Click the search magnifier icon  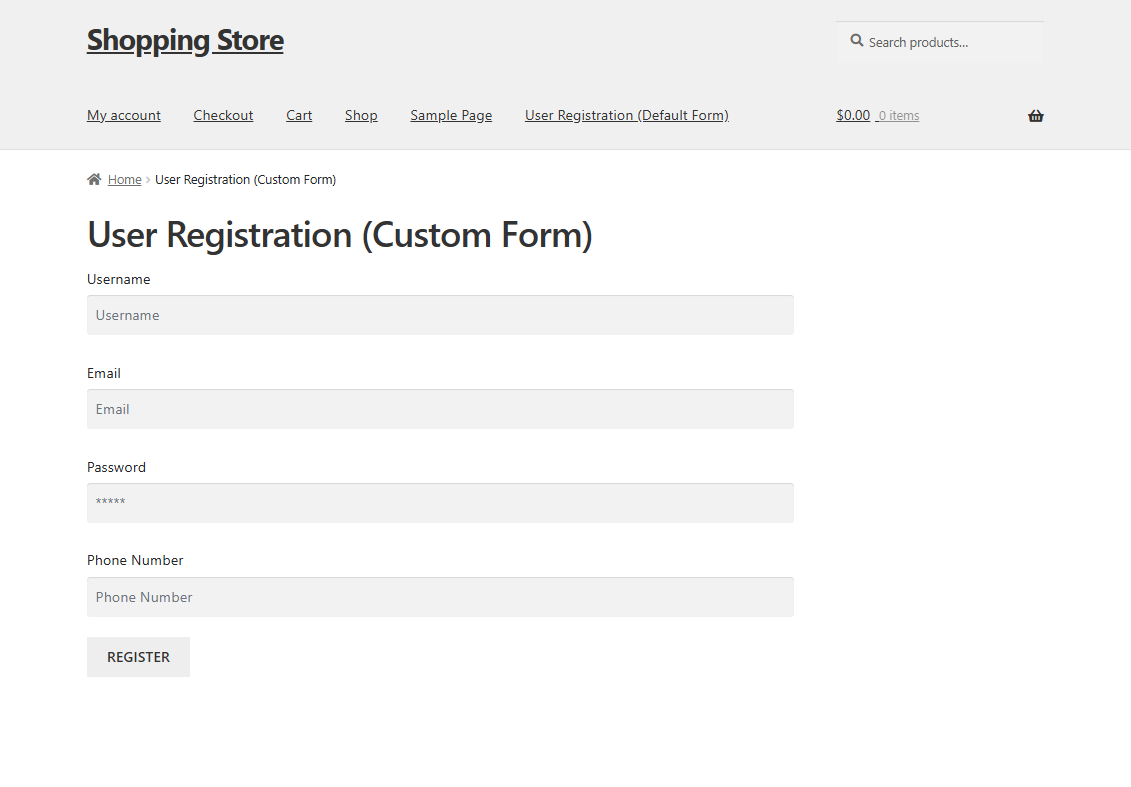[856, 40]
